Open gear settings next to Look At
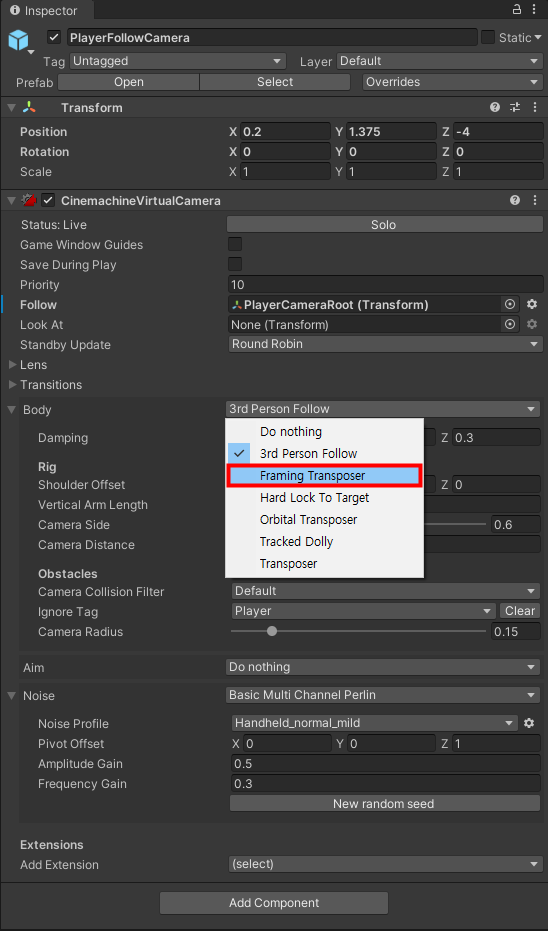 click(532, 324)
